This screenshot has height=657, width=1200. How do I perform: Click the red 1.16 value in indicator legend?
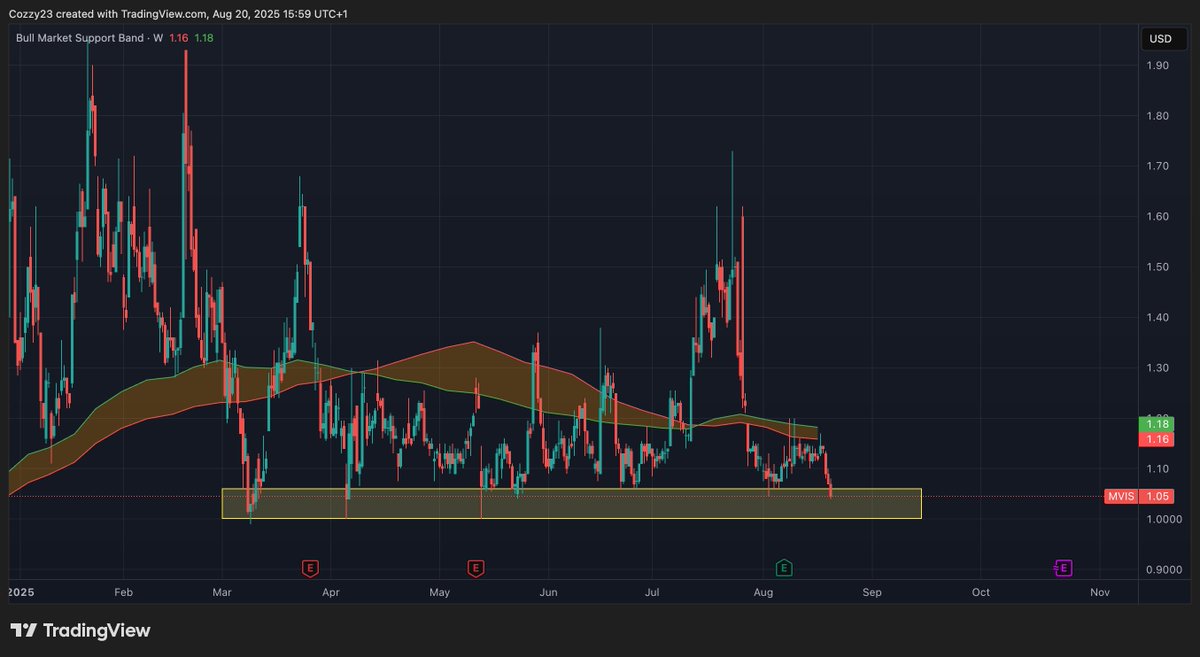[179, 38]
